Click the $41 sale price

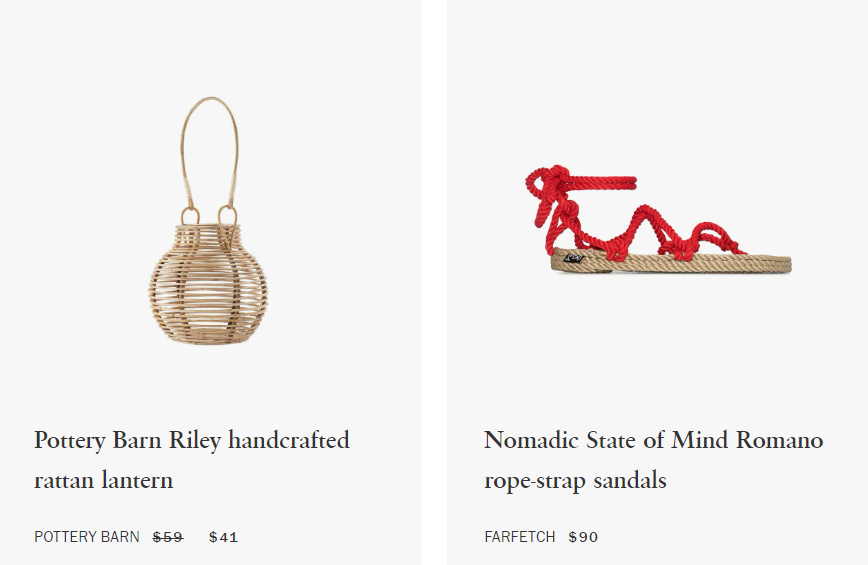tap(224, 537)
